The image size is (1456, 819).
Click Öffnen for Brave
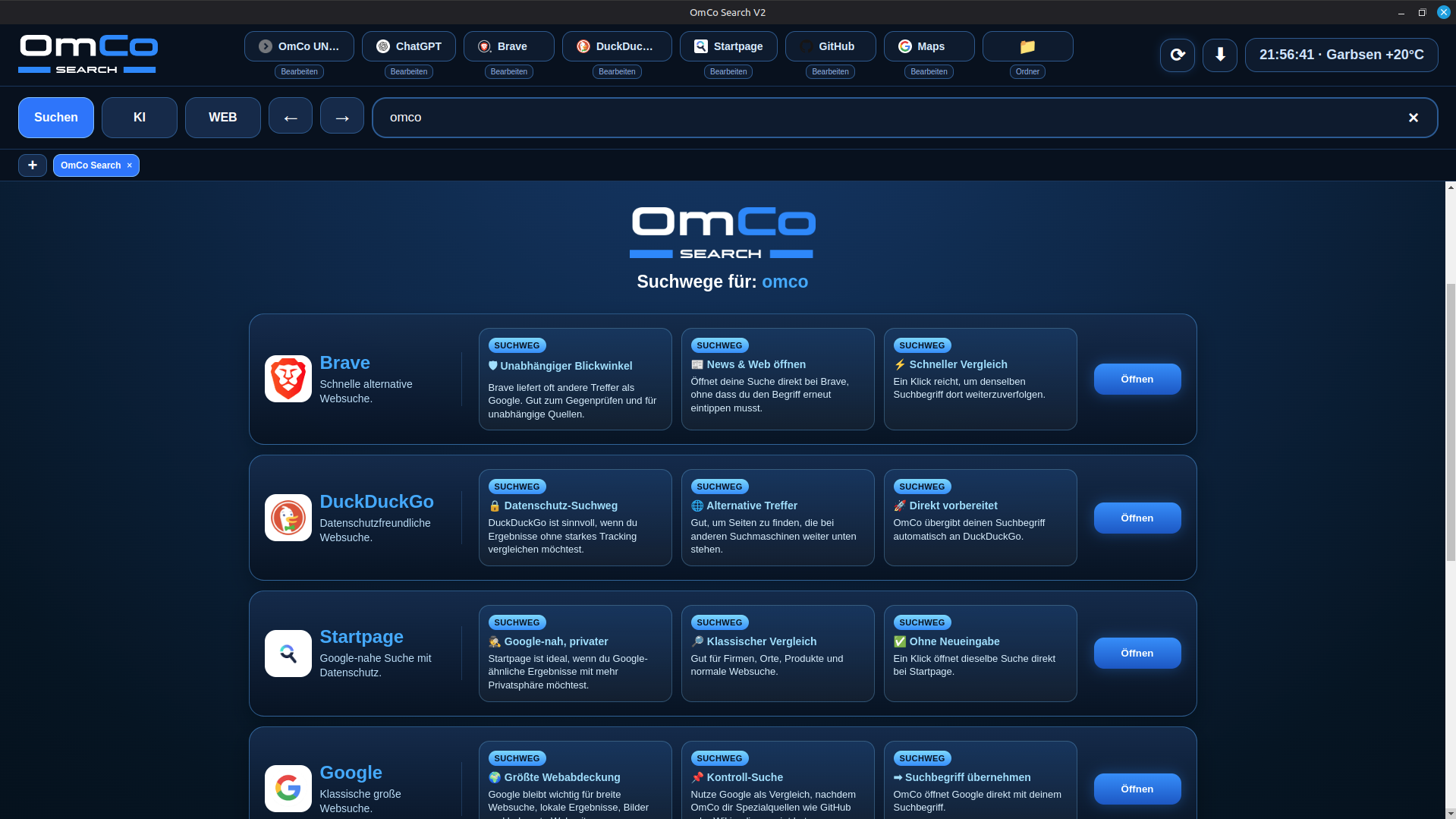coord(1137,379)
